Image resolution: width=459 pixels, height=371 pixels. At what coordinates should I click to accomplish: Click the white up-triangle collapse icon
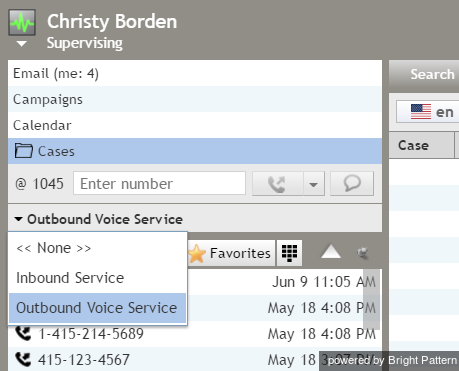331,252
